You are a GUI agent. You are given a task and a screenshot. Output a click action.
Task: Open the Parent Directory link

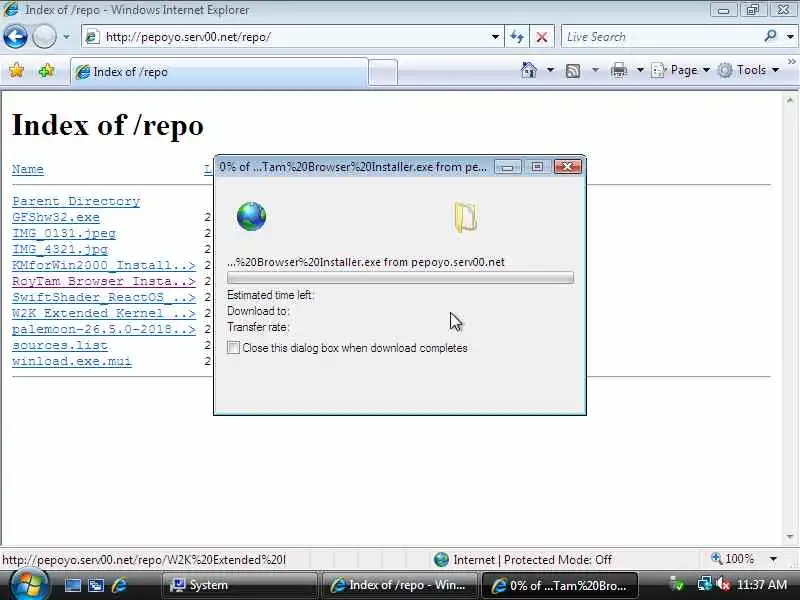click(76, 201)
